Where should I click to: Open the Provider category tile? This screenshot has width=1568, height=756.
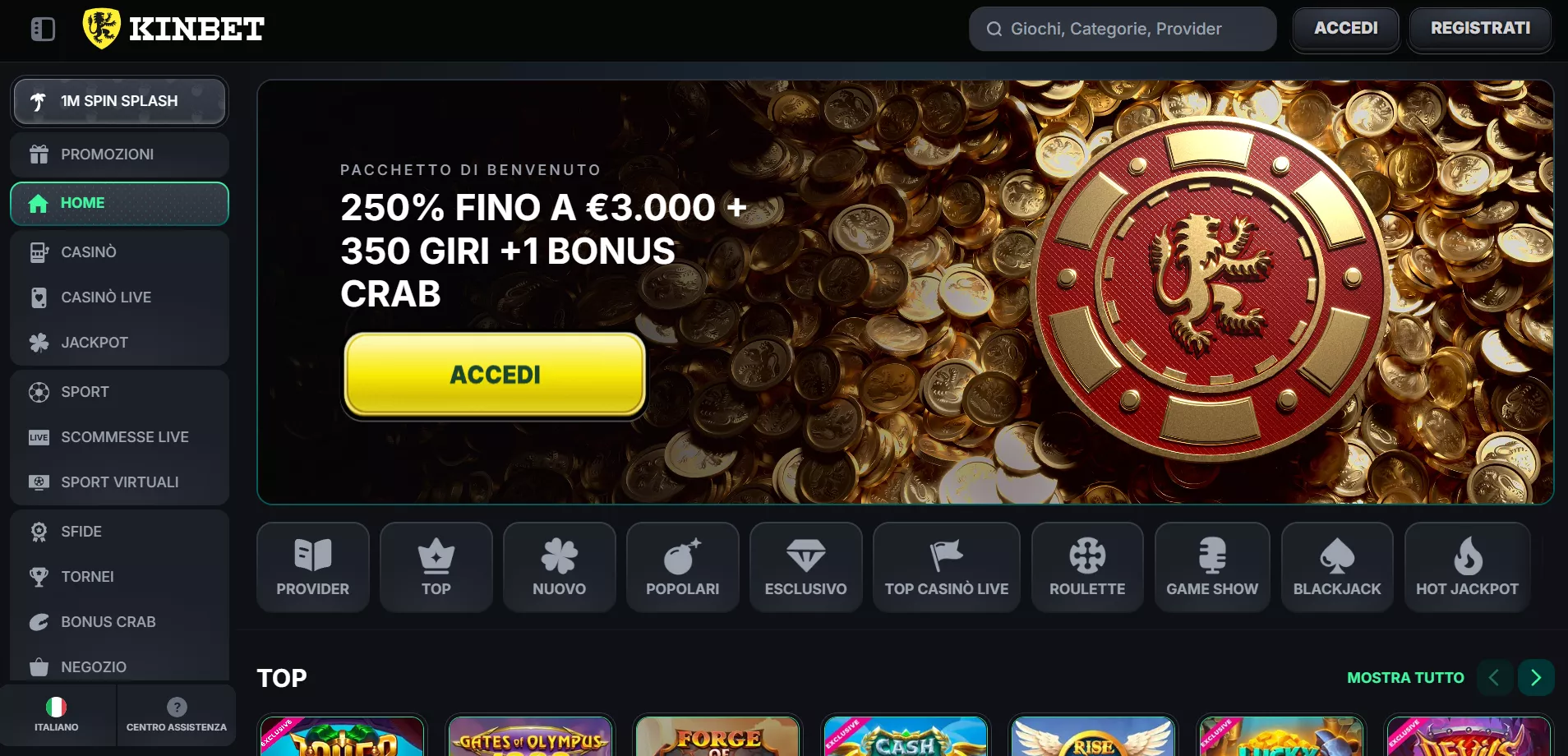tap(313, 567)
